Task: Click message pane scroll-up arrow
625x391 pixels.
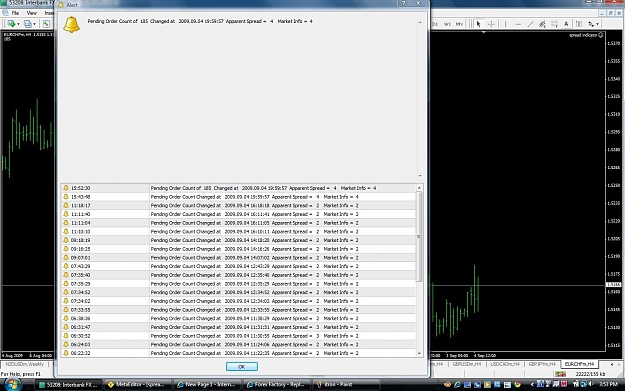Action: (420, 22)
